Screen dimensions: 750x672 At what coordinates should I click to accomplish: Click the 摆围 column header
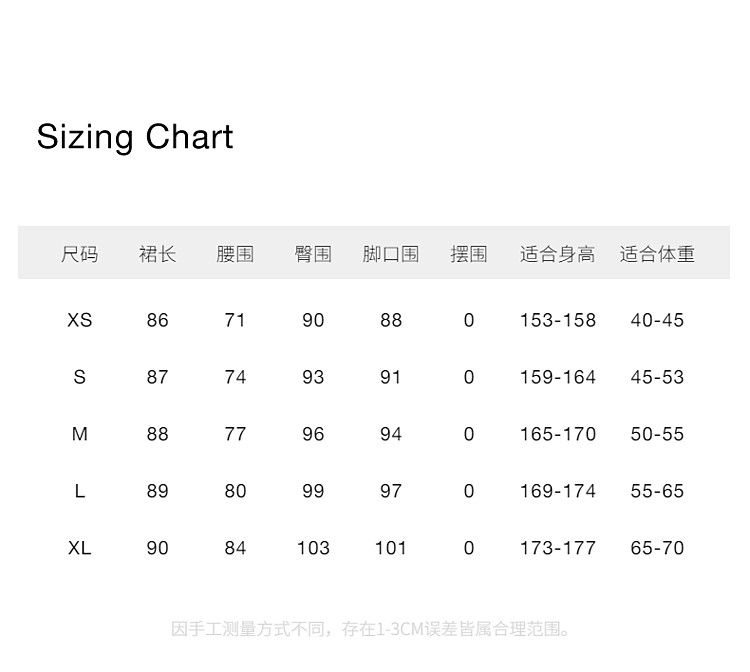click(469, 254)
